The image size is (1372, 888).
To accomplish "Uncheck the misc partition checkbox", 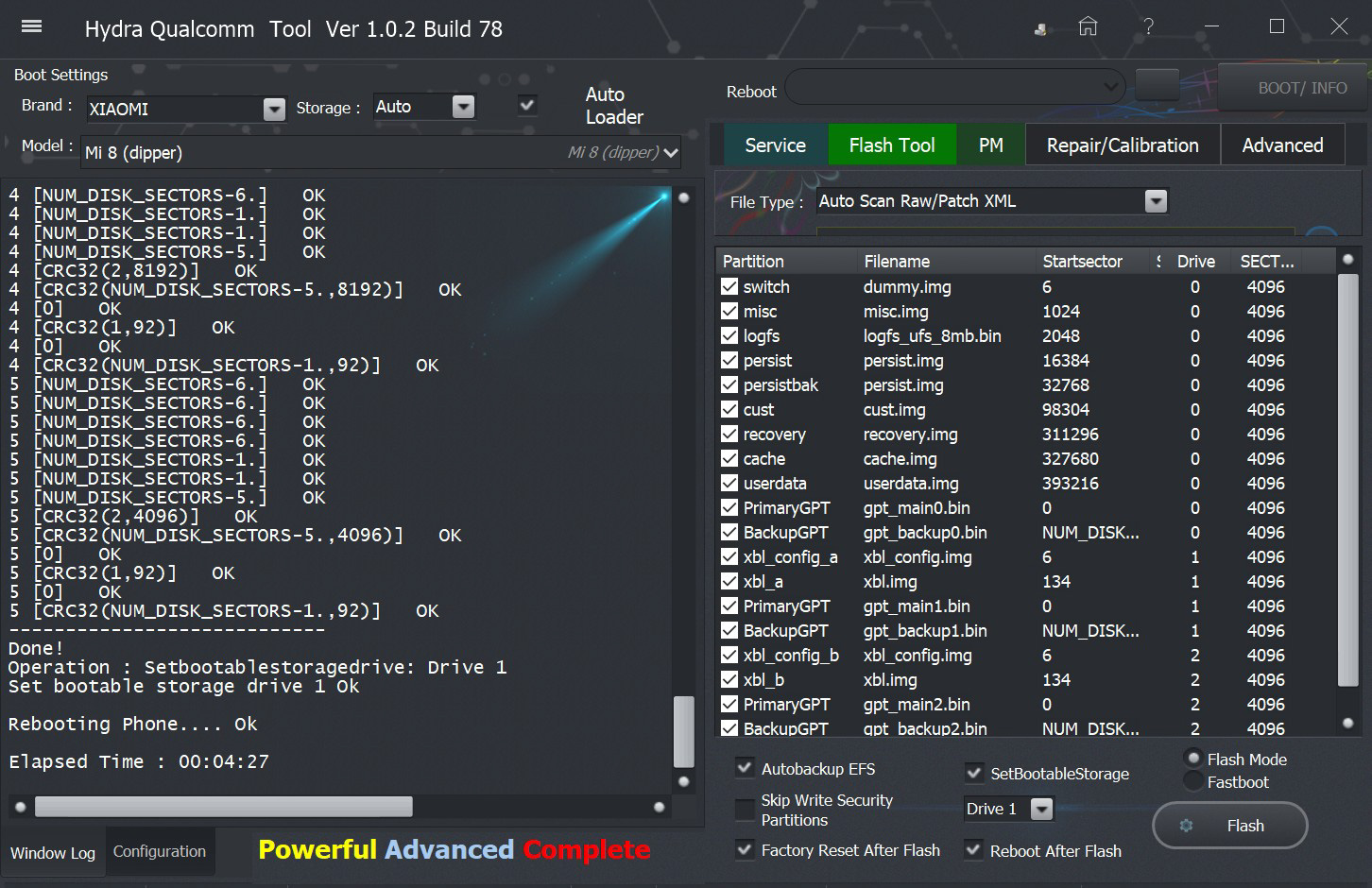I will [x=729, y=311].
